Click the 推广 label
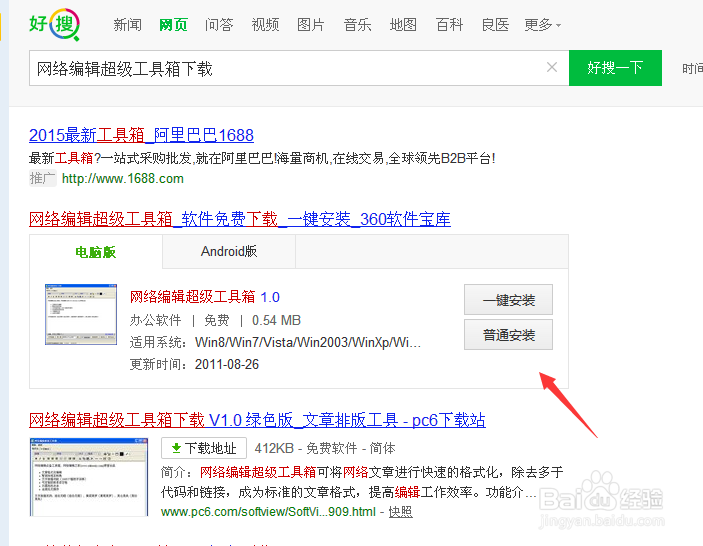 (43, 178)
